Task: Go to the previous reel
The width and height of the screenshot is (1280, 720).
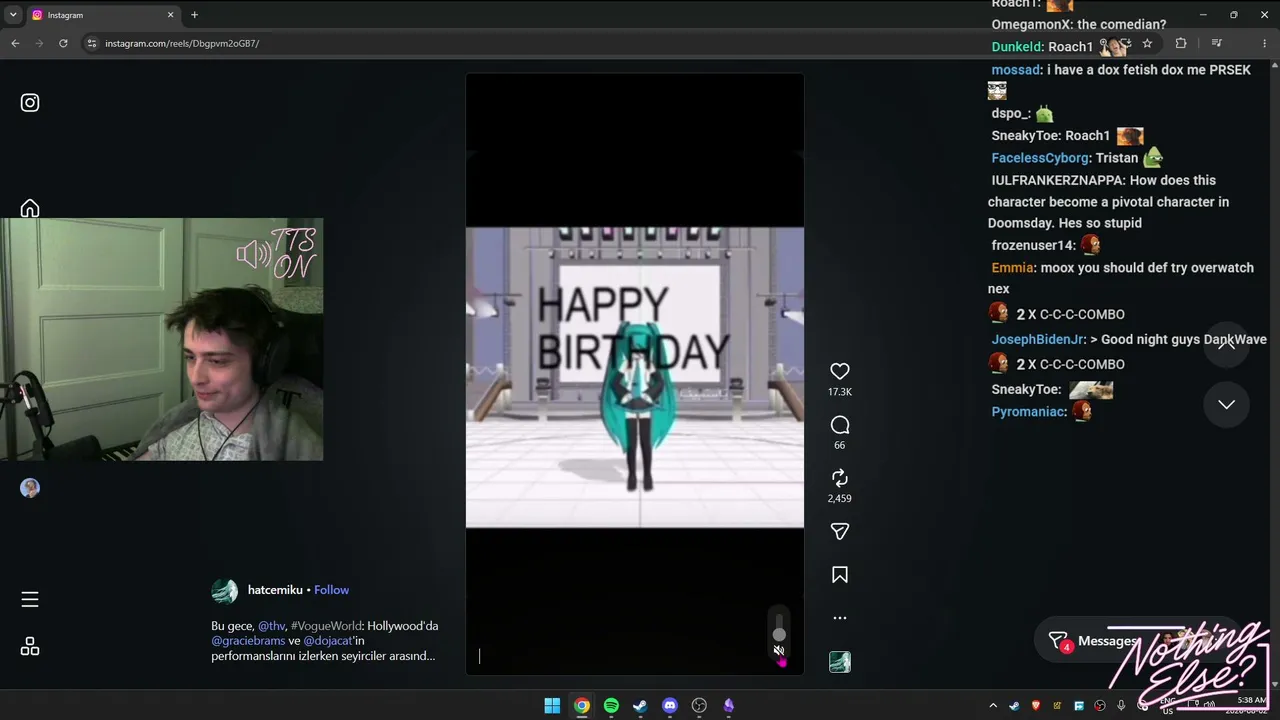Action: click(x=1226, y=345)
